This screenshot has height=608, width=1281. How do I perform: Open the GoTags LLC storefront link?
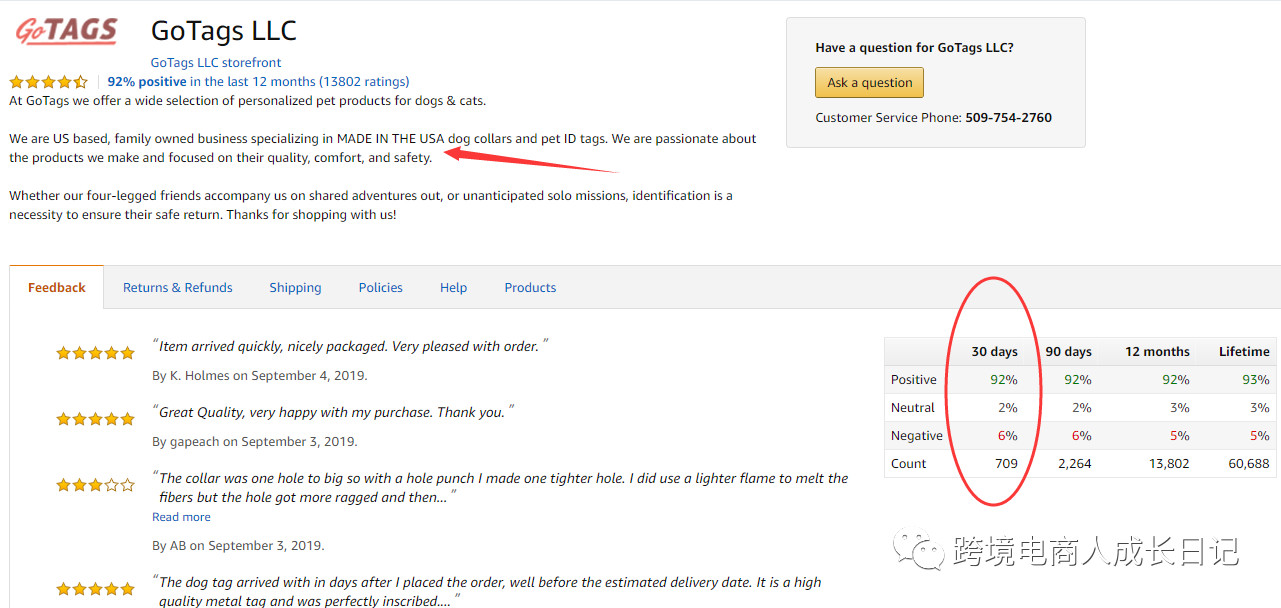pyautogui.click(x=216, y=62)
